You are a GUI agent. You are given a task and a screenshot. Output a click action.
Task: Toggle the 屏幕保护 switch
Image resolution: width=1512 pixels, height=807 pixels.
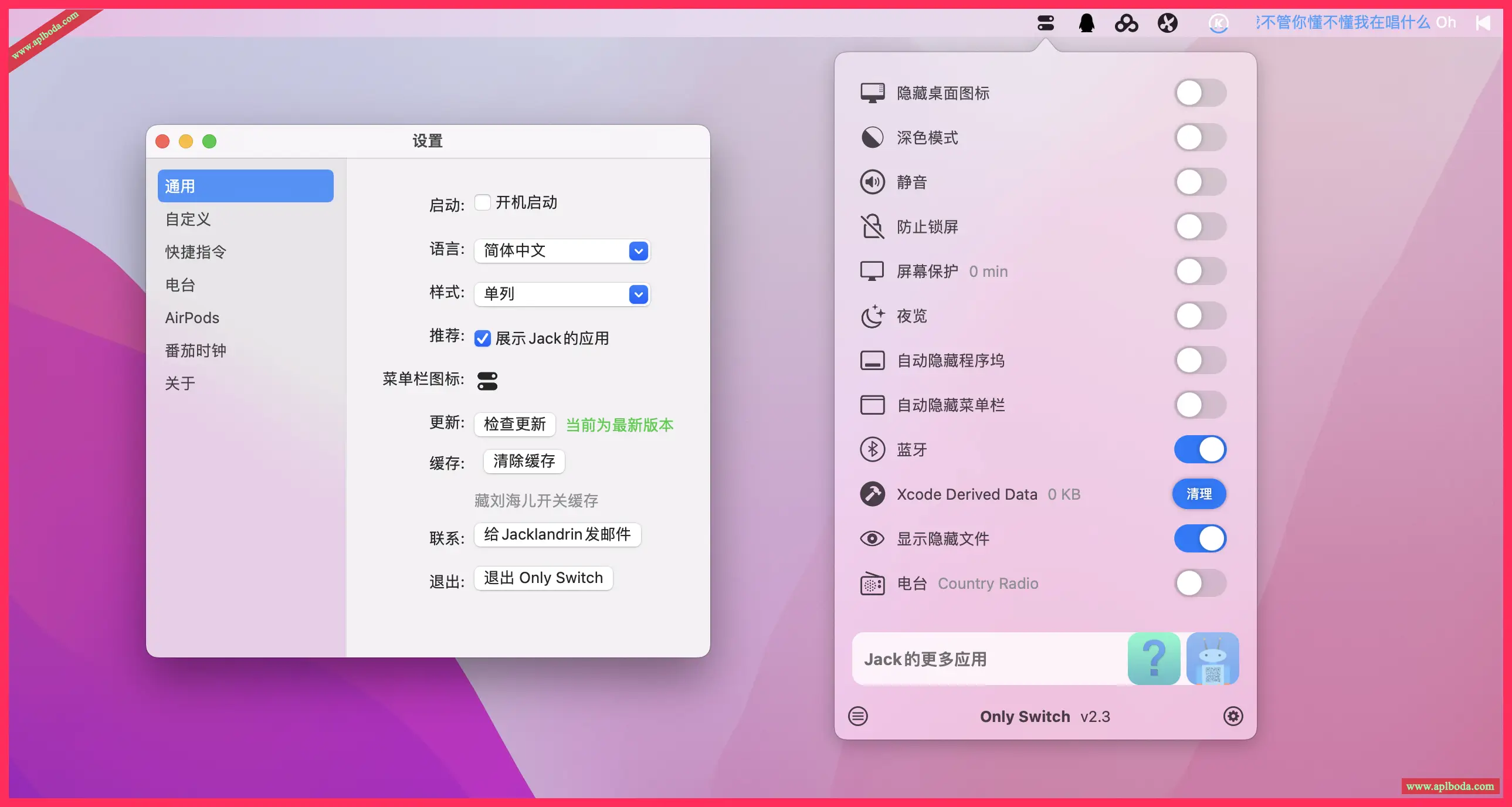pos(1201,271)
